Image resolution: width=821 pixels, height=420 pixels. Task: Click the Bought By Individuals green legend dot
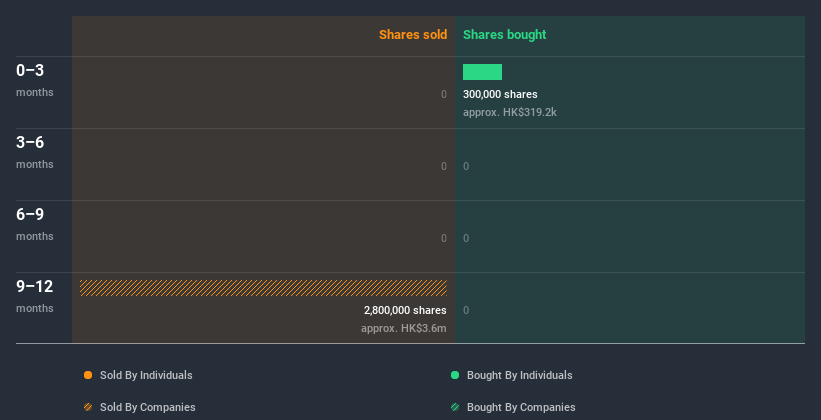tap(455, 375)
